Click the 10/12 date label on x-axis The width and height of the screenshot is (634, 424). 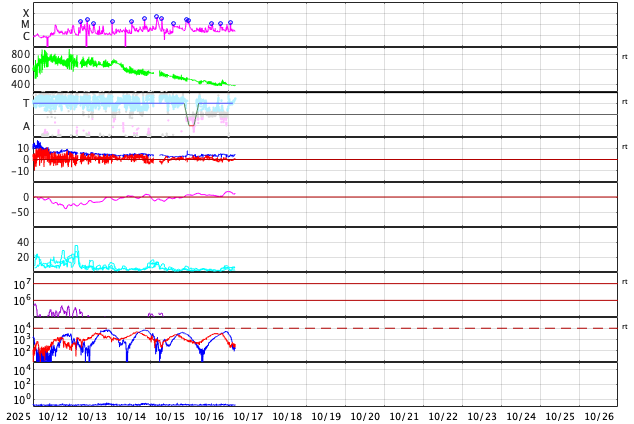click(53, 416)
